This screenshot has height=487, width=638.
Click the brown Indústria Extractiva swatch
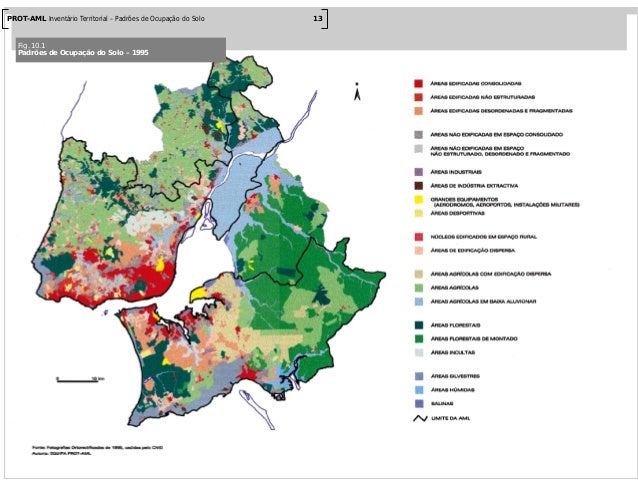[x=418, y=186]
